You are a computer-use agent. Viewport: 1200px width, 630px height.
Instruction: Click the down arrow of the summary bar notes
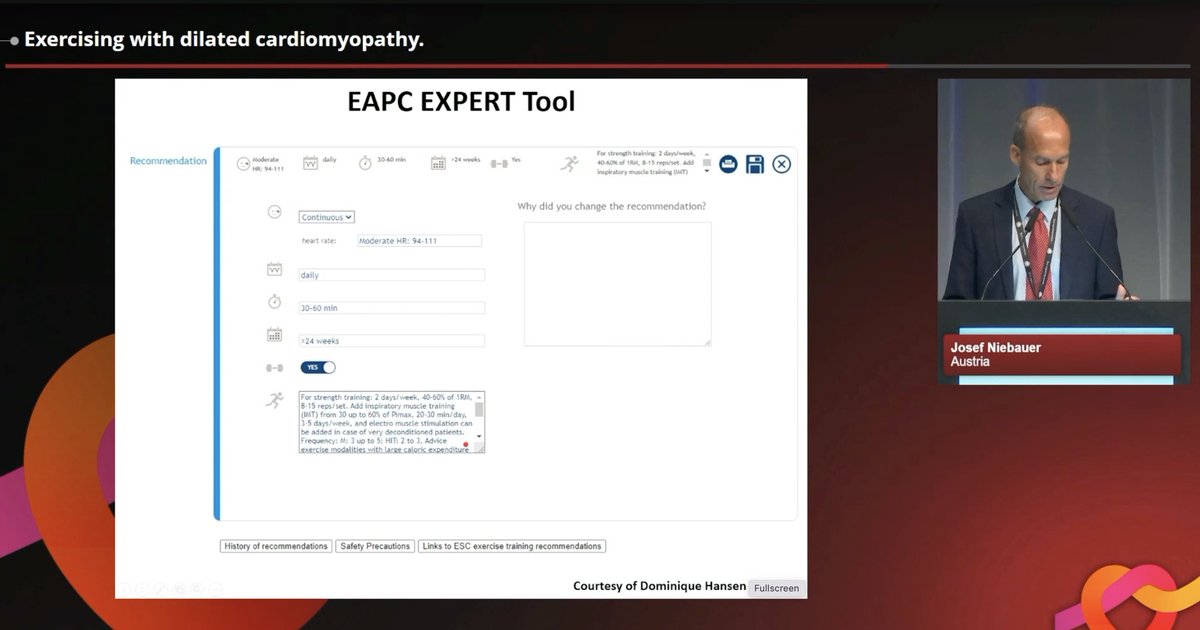click(707, 171)
